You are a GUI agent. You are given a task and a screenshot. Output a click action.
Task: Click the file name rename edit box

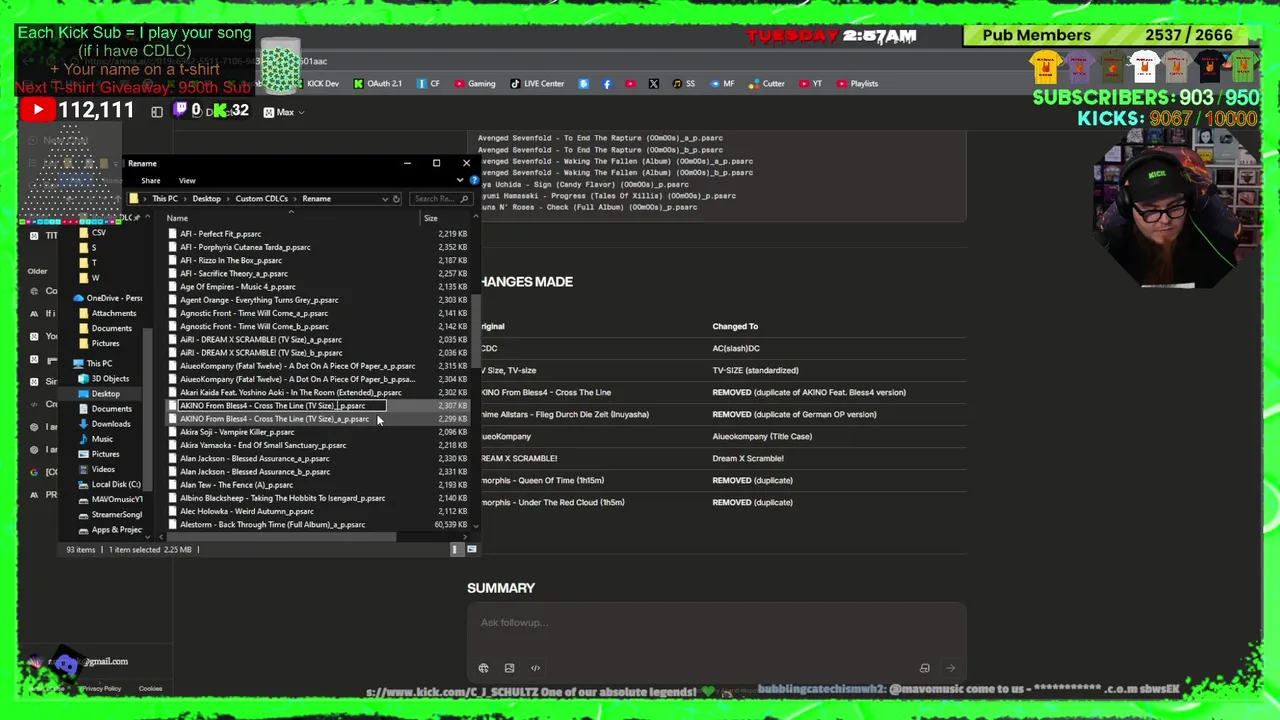281,406
